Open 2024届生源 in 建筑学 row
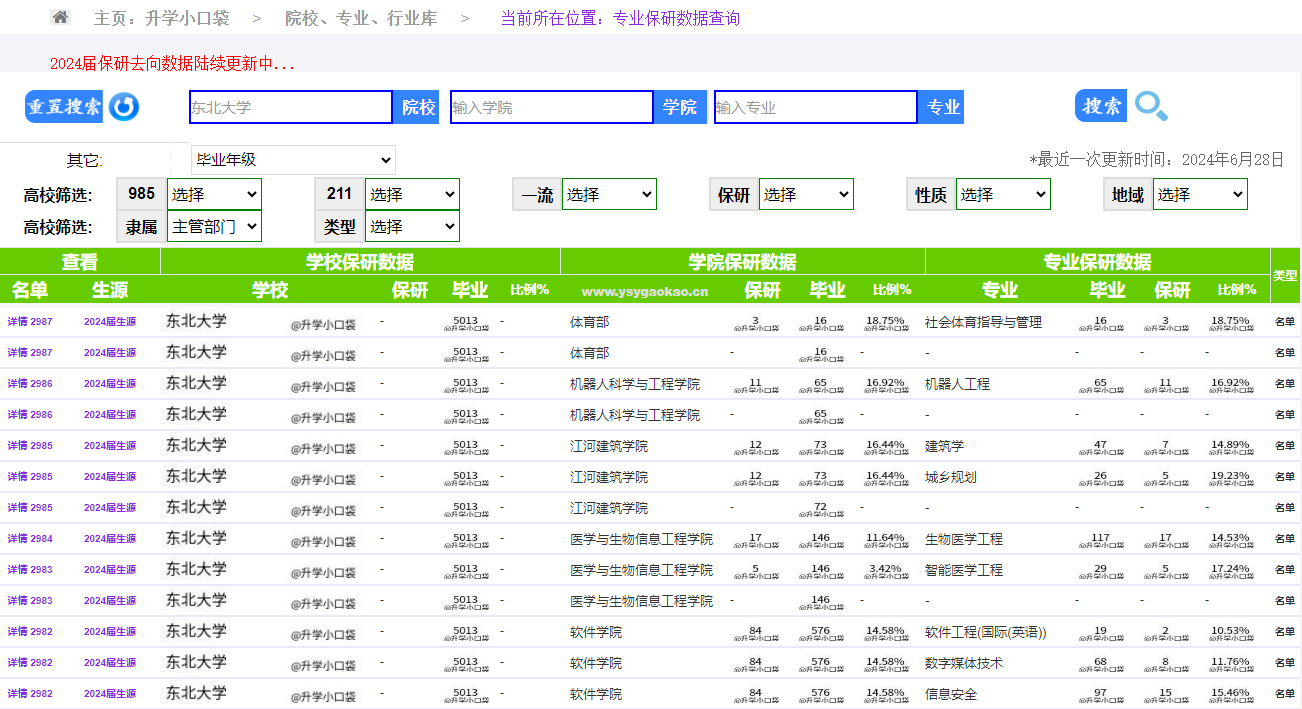The height and width of the screenshot is (709, 1302). (110, 446)
